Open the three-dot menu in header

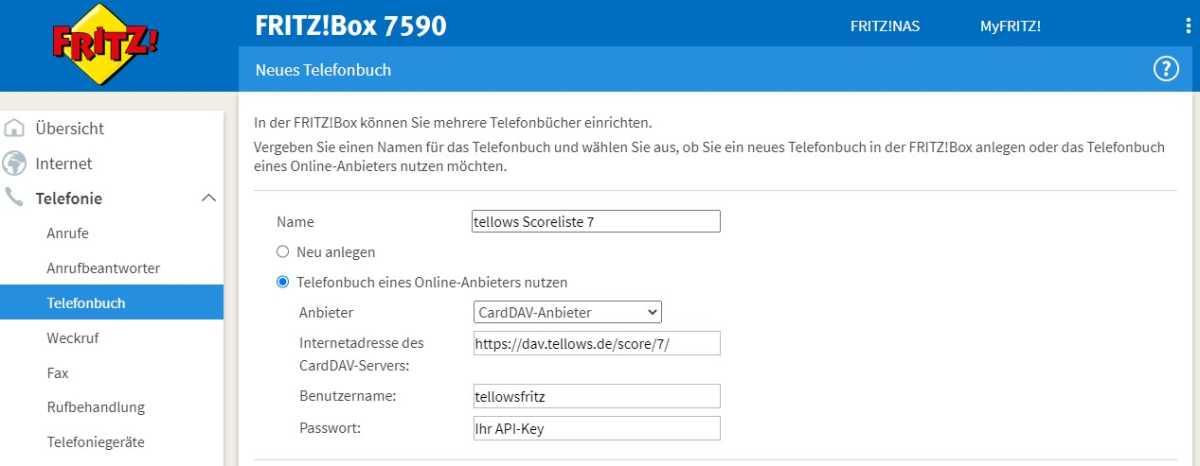click(1187, 26)
